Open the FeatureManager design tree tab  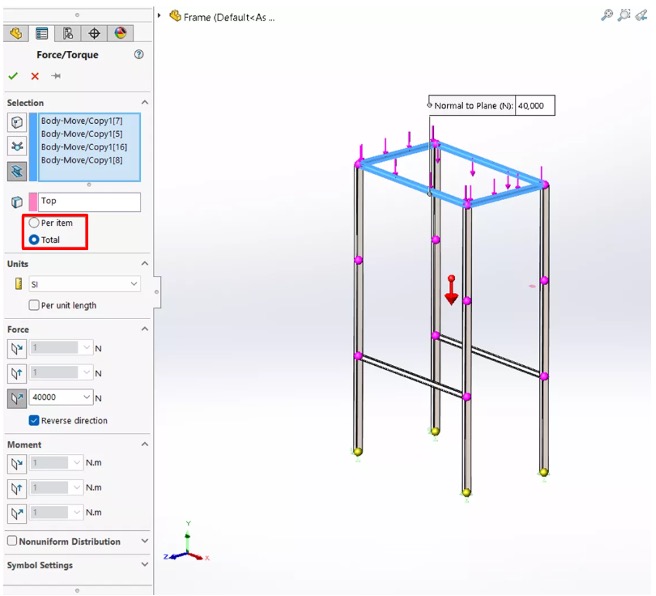point(16,33)
